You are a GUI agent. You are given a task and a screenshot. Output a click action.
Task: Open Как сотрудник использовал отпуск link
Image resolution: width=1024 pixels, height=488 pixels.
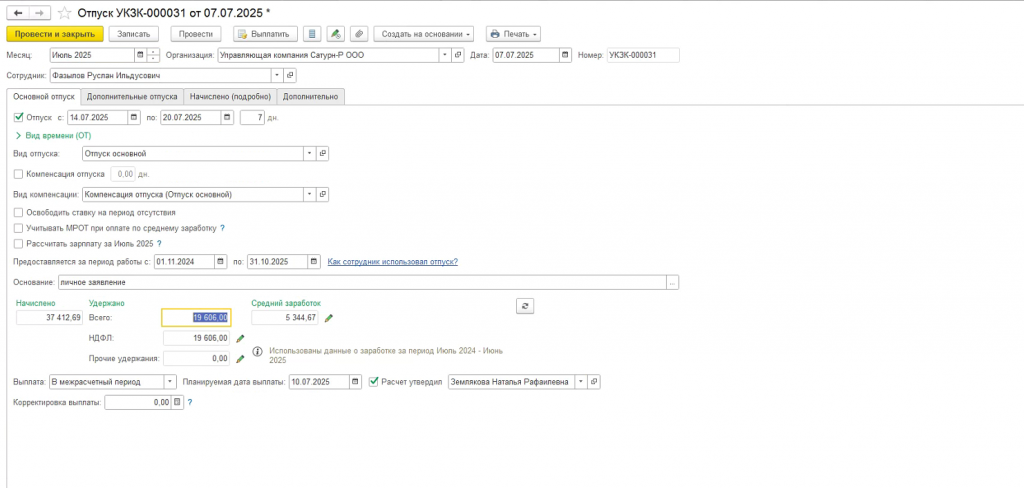point(392,261)
